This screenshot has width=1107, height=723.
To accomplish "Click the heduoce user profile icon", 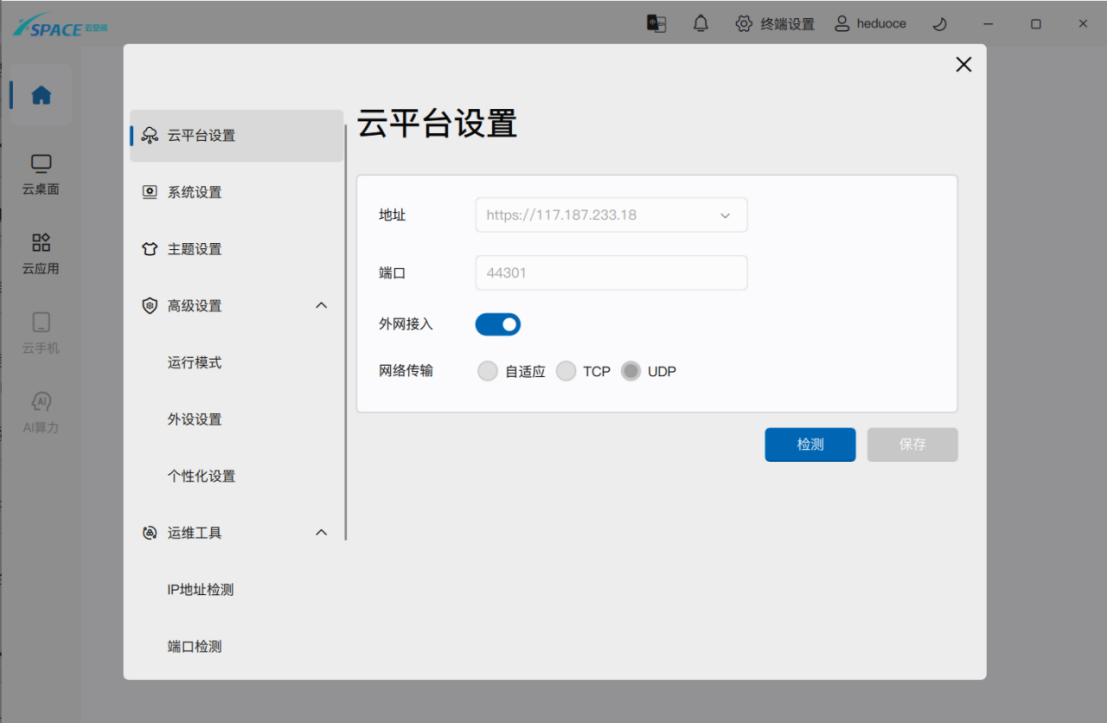I will pyautogui.click(x=842, y=24).
